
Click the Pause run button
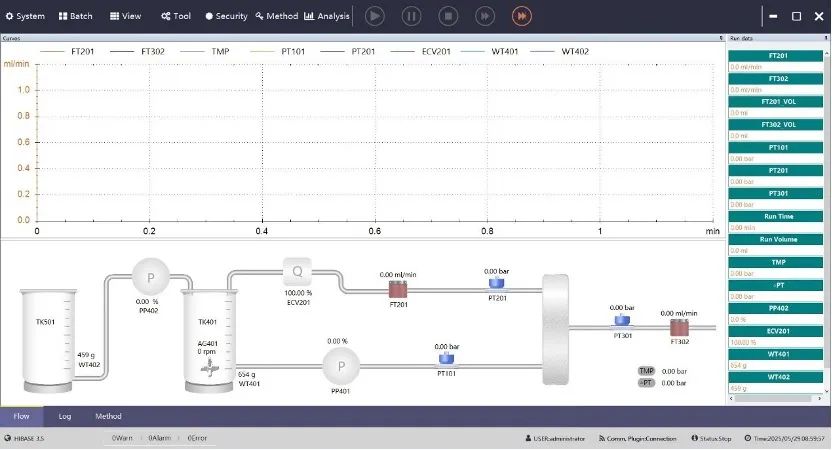(x=411, y=16)
